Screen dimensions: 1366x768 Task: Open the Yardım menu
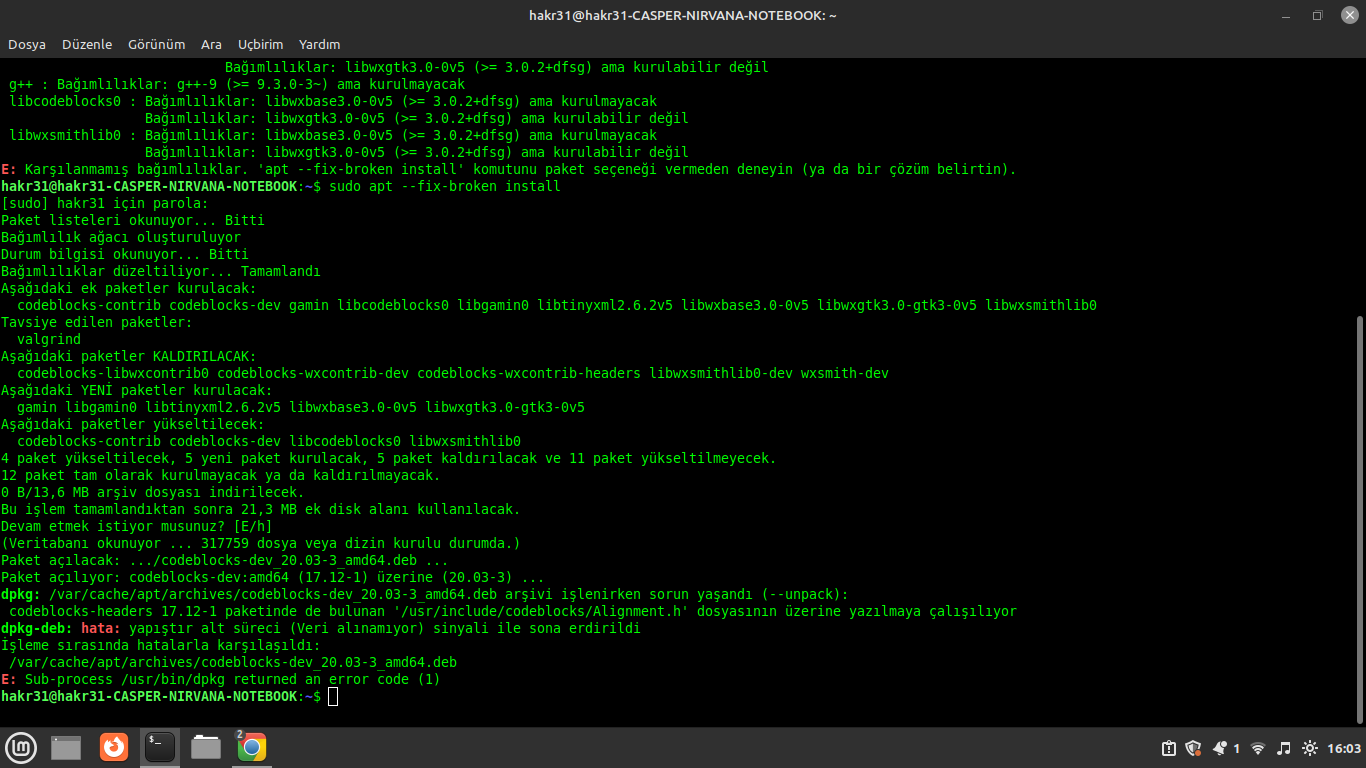point(319,44)
